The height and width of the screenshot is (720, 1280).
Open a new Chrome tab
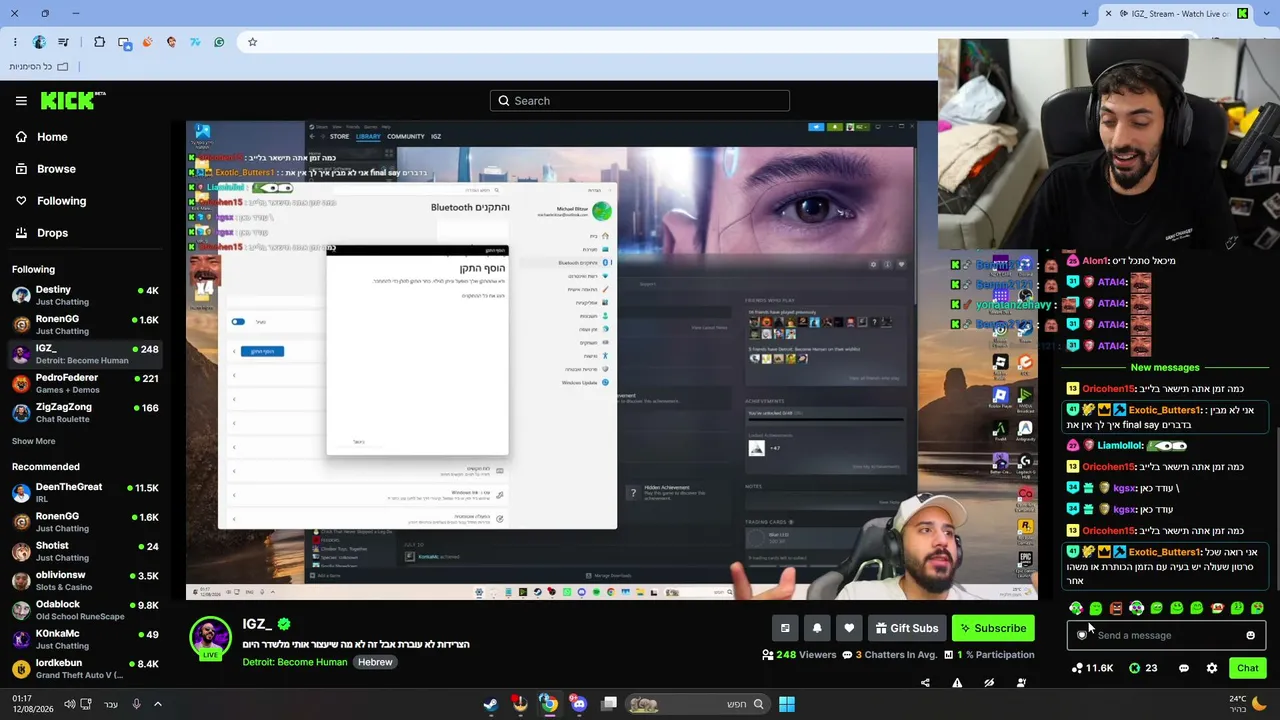coord(1085,13)
